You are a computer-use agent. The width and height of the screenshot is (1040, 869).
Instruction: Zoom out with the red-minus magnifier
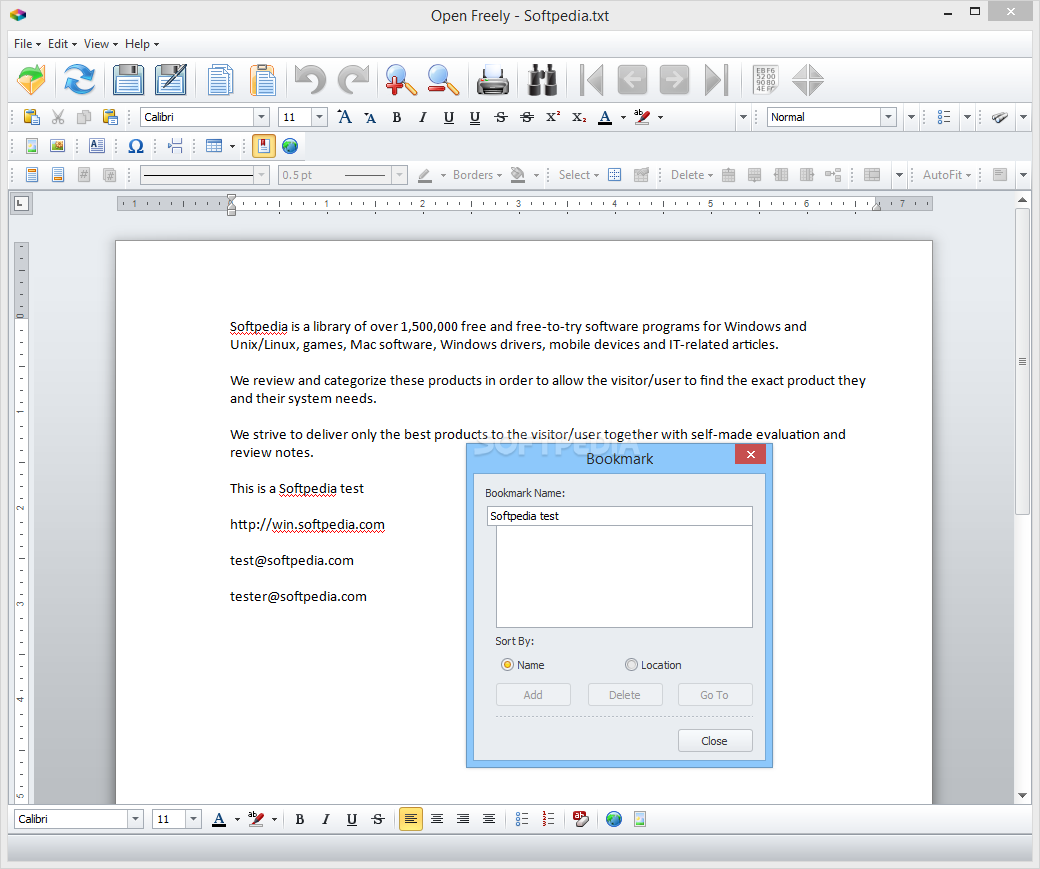[x=443, y=80]
